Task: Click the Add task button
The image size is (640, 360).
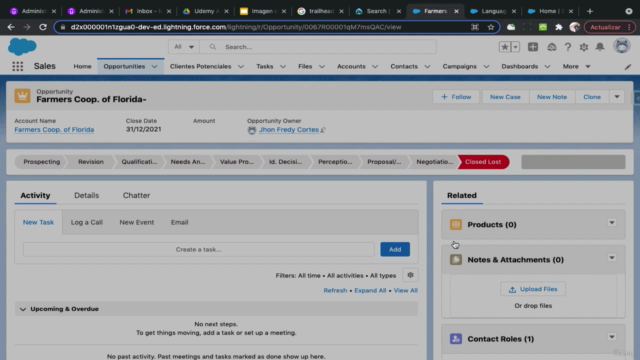Action: (x=395, y=249)
